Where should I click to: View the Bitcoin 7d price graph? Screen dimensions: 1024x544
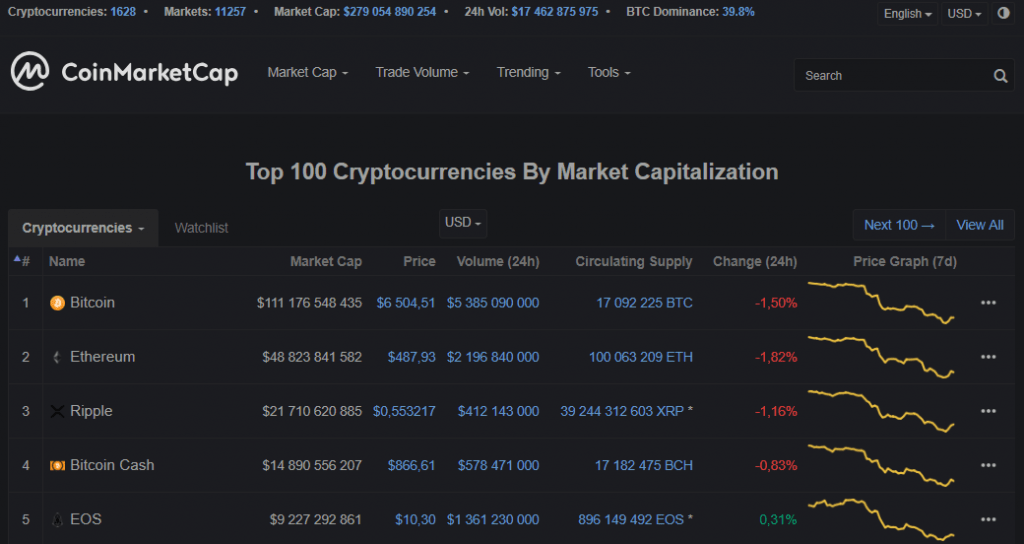coord(882,303)
